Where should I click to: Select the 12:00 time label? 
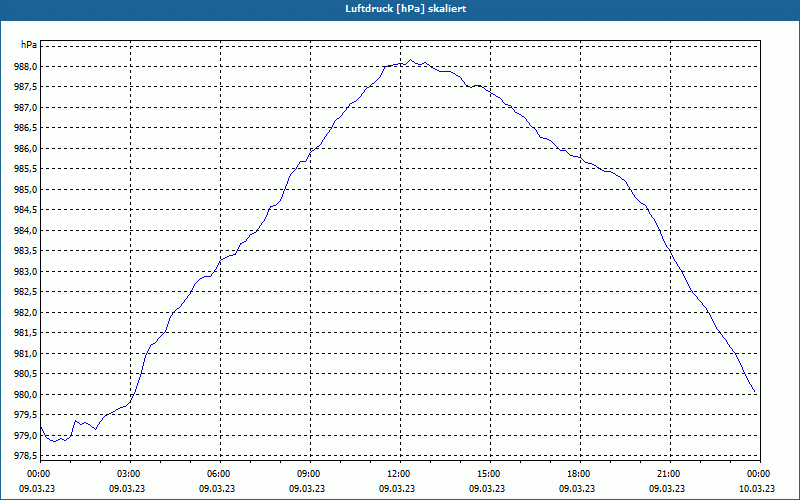tap(400, 474)
